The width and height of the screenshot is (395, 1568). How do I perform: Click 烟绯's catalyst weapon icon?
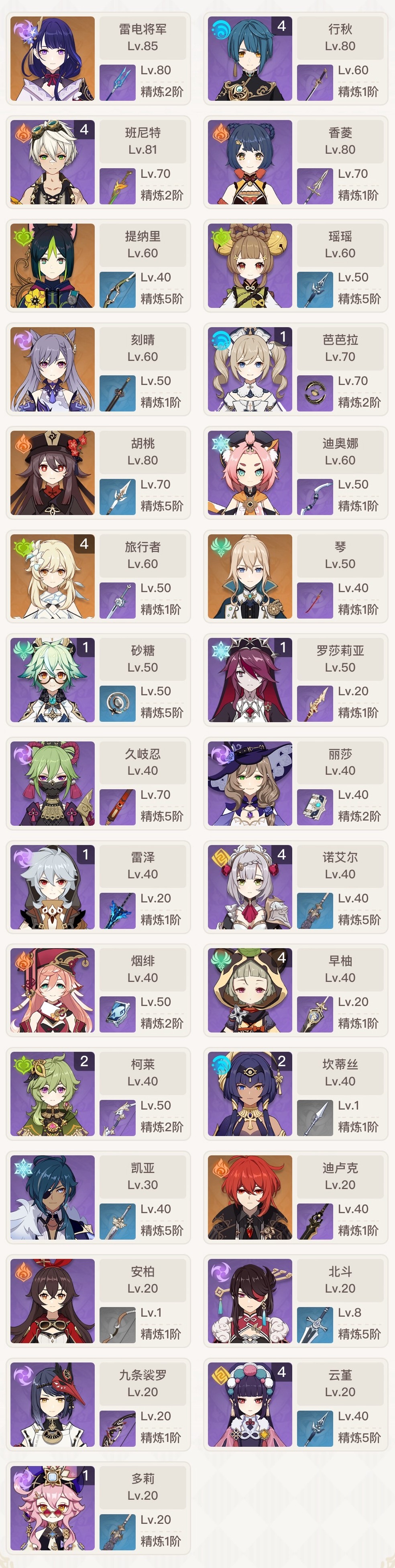pyautogui.click(x=118, y=1014)
